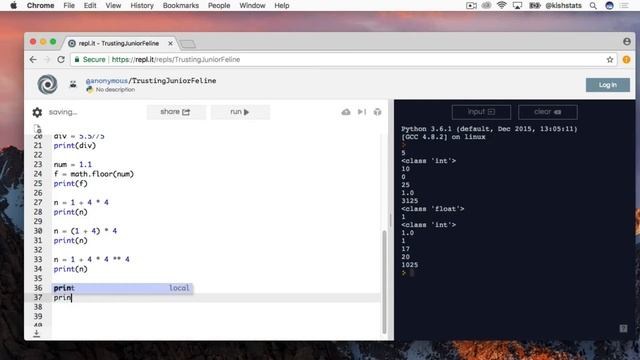Screen dimensions: 640x360
Task: Click the Wi-Fi status icon
Action: click(502, 5)
